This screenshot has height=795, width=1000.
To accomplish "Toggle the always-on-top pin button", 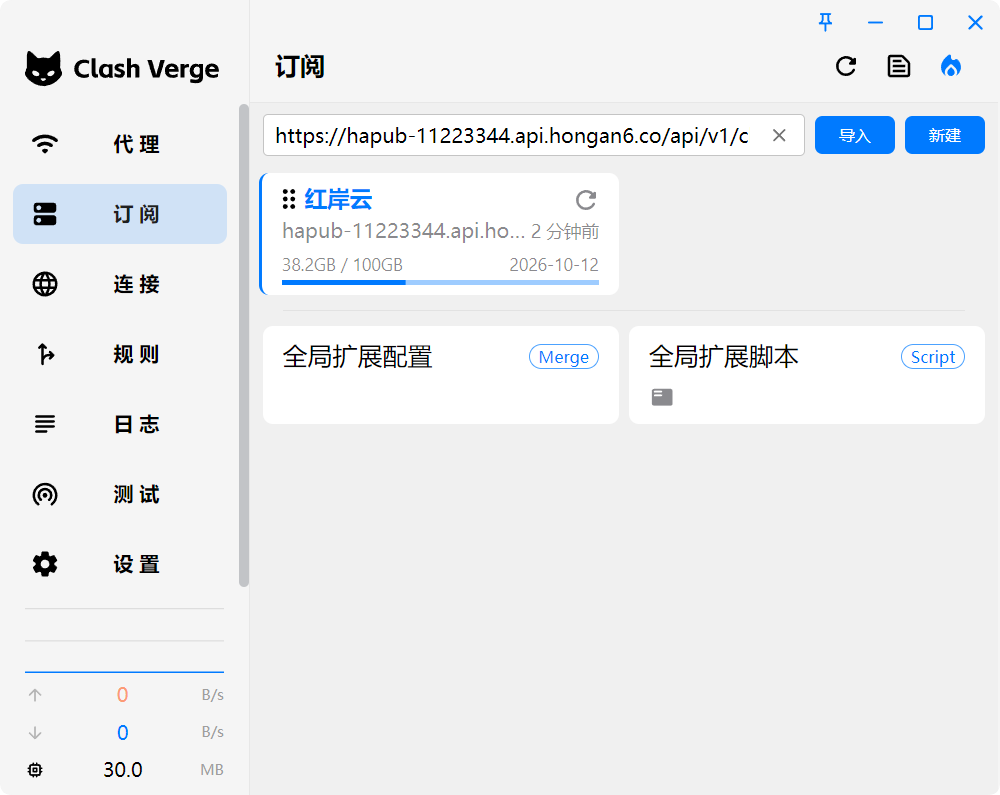I will pos(825,22).
